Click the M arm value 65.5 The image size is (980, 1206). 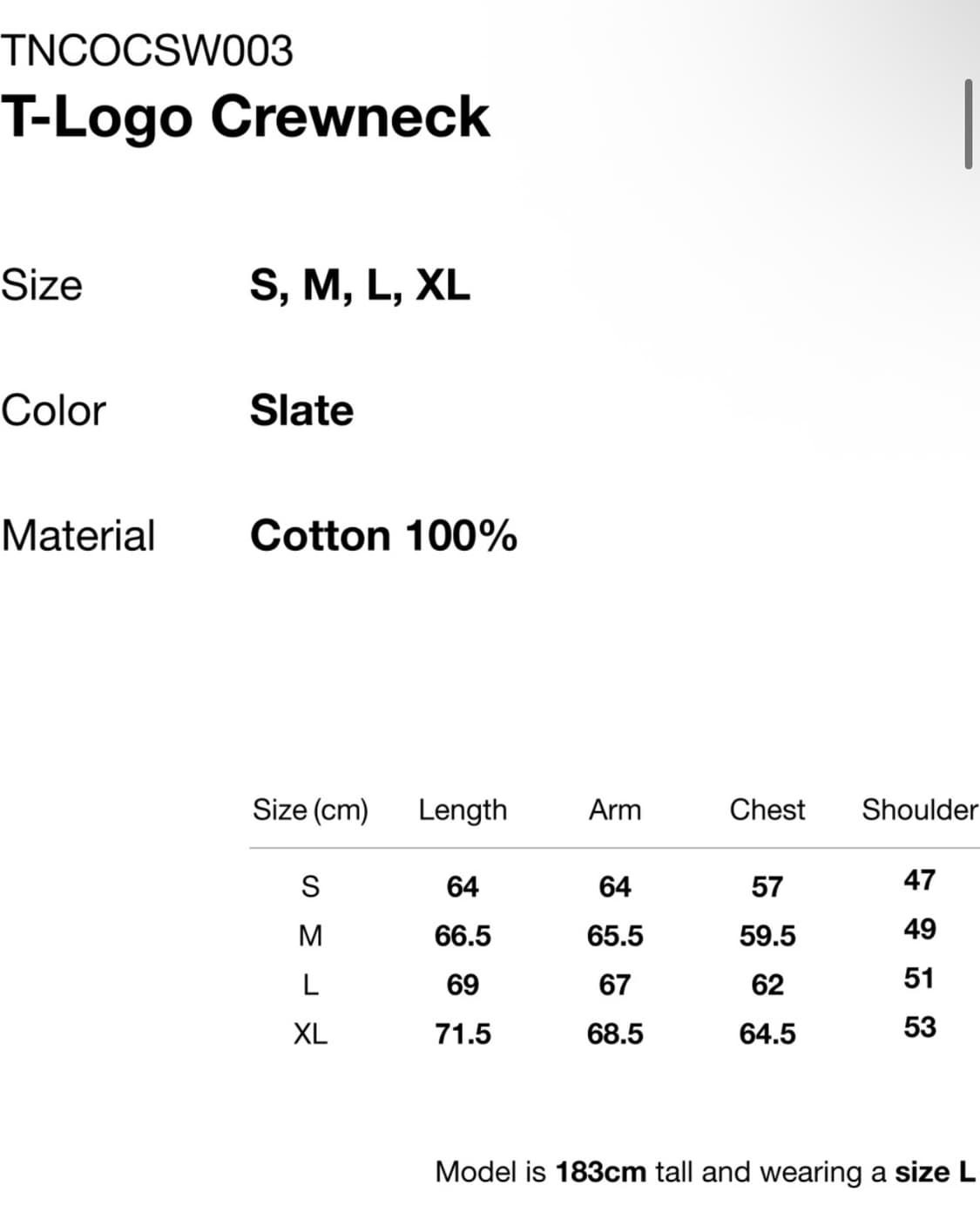pos(614,935)
